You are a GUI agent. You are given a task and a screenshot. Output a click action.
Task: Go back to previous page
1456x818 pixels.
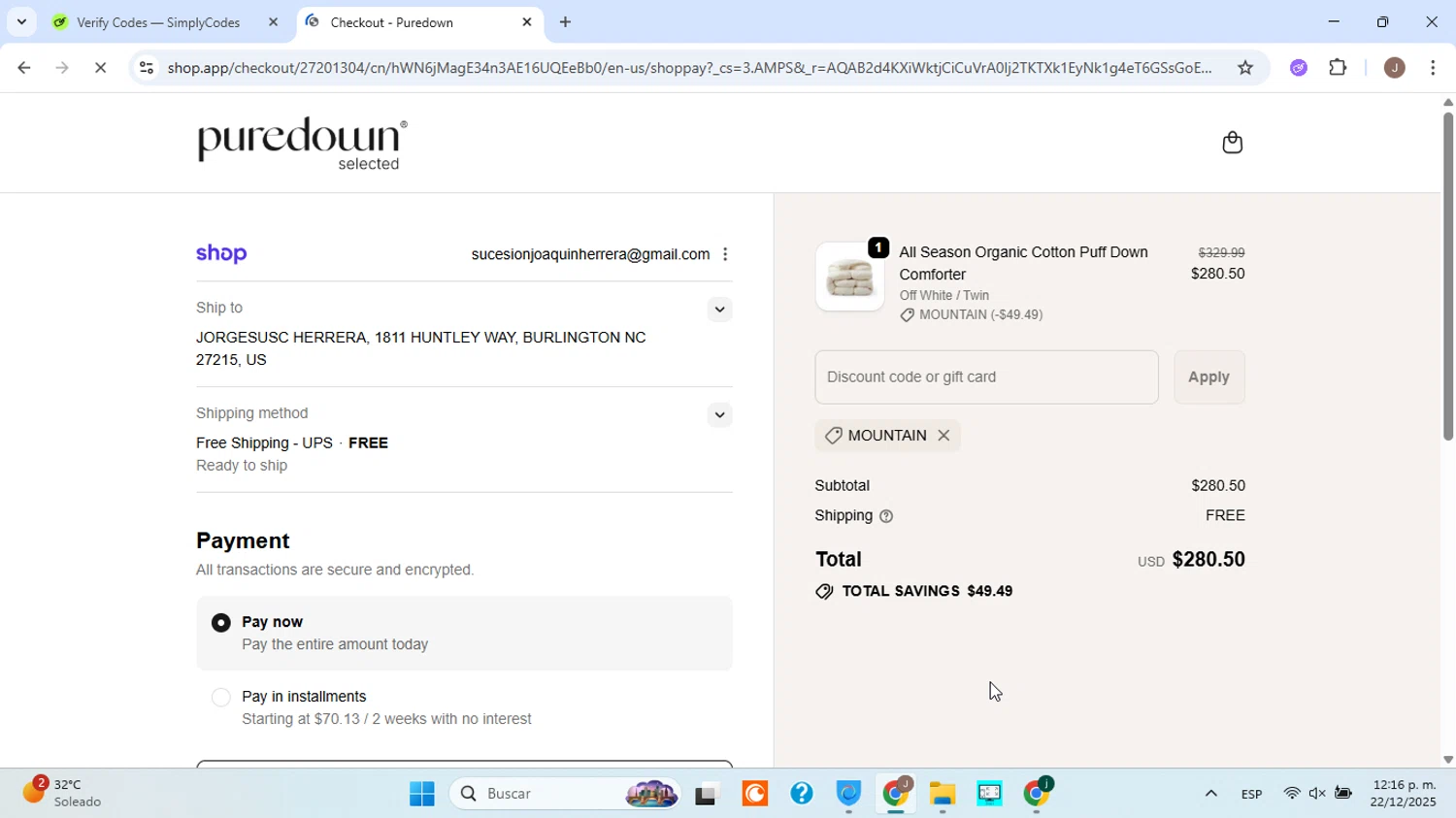point(23,68)
